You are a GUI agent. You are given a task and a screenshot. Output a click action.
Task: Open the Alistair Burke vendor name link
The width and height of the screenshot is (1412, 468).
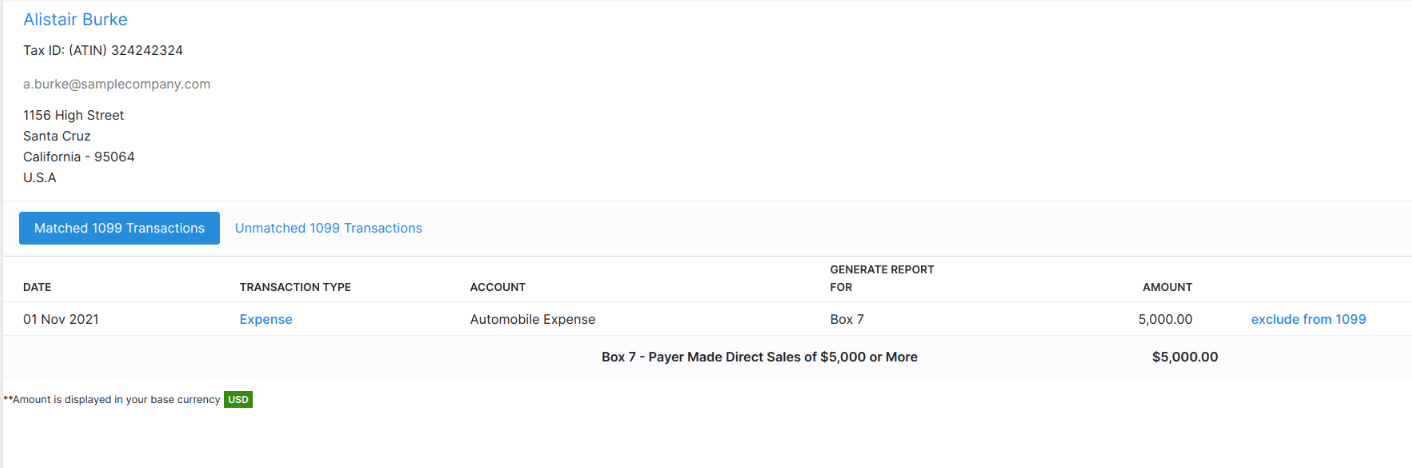coord(75,20)
